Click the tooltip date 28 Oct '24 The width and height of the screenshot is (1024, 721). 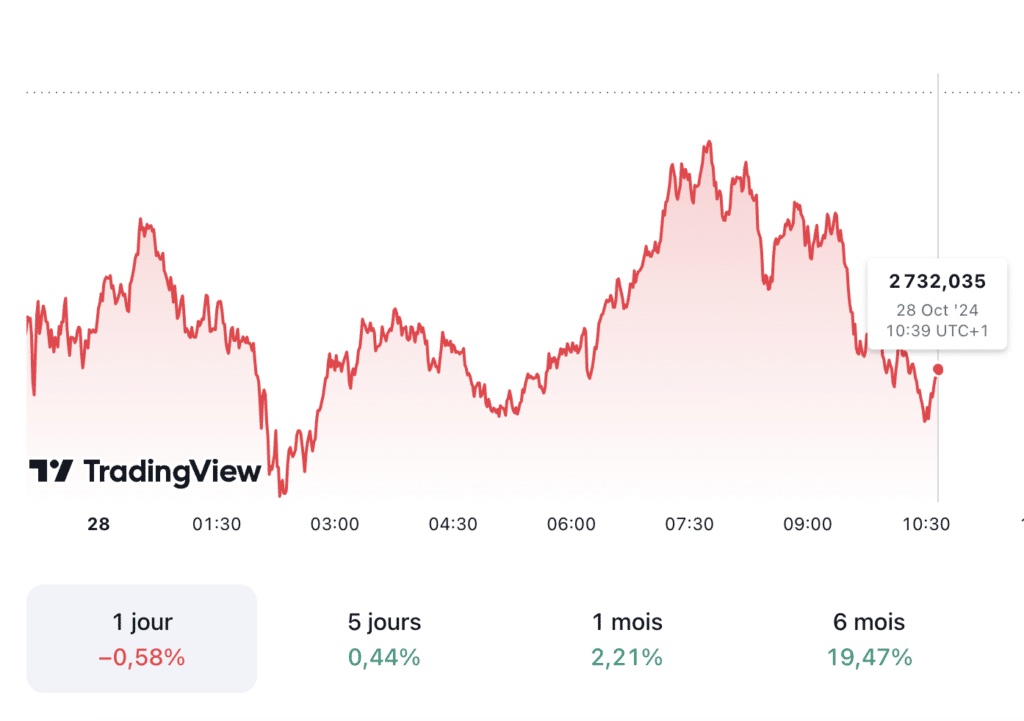[937, 310]
